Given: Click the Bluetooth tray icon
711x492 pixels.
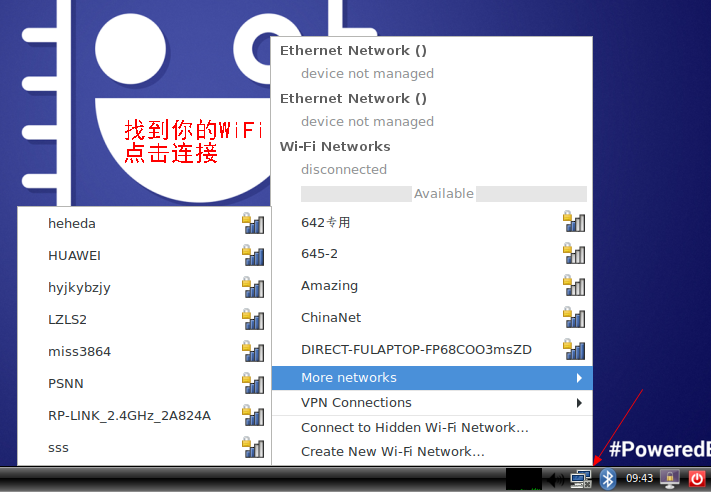Looking at the screenshot, I should click(x=607, y=479).
